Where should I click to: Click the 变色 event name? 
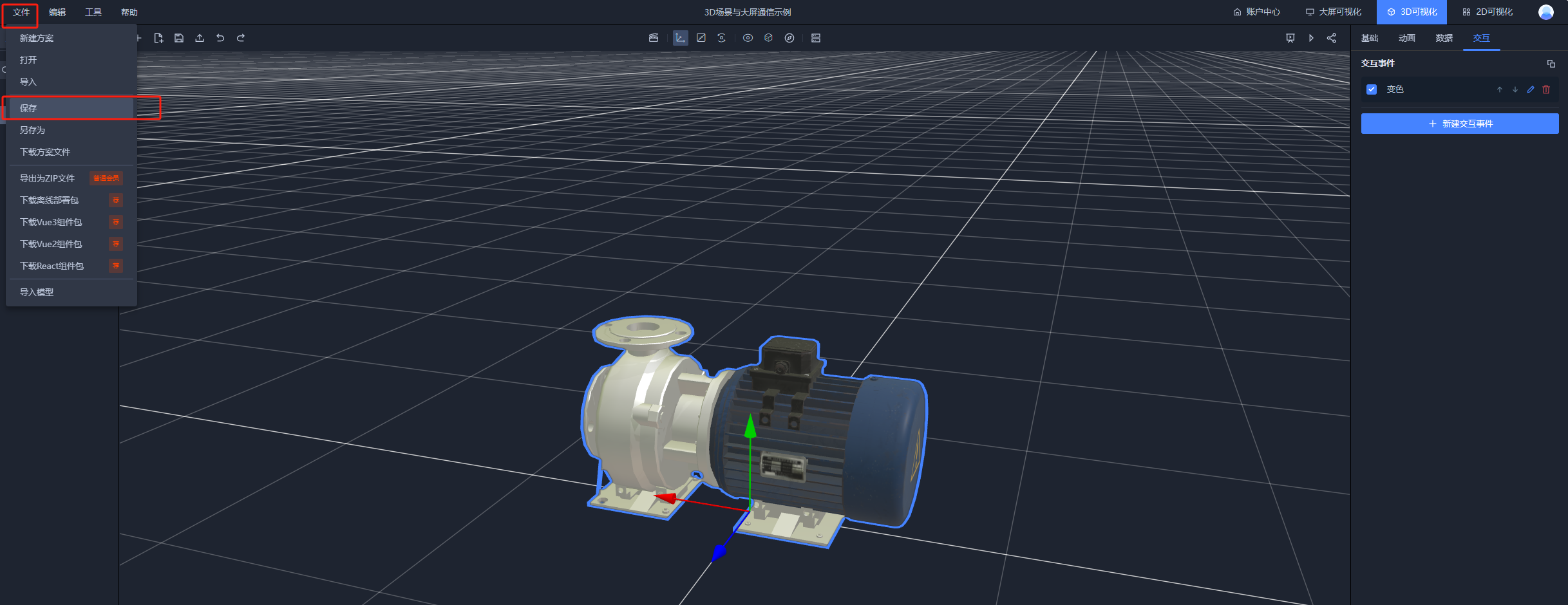1395,89
